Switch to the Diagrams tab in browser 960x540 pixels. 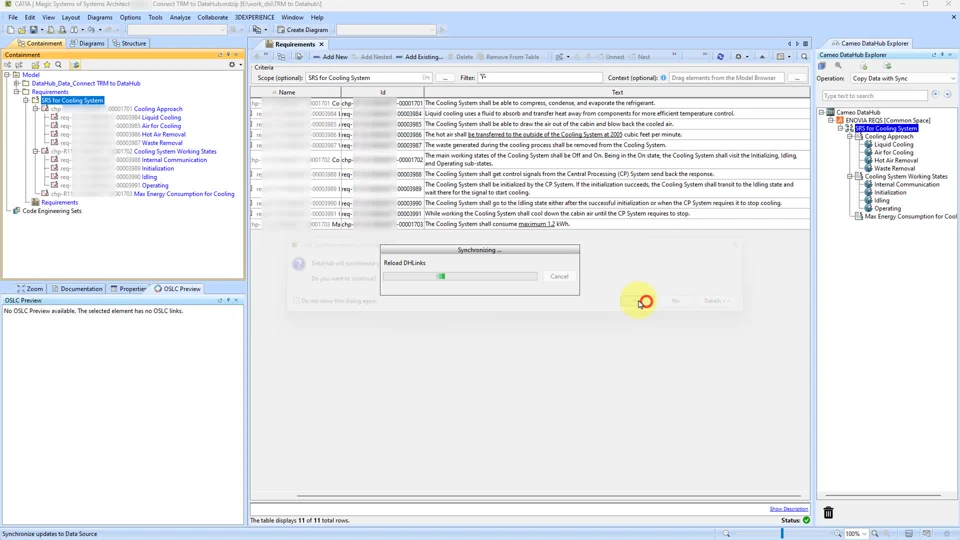(x=87, y=43)
